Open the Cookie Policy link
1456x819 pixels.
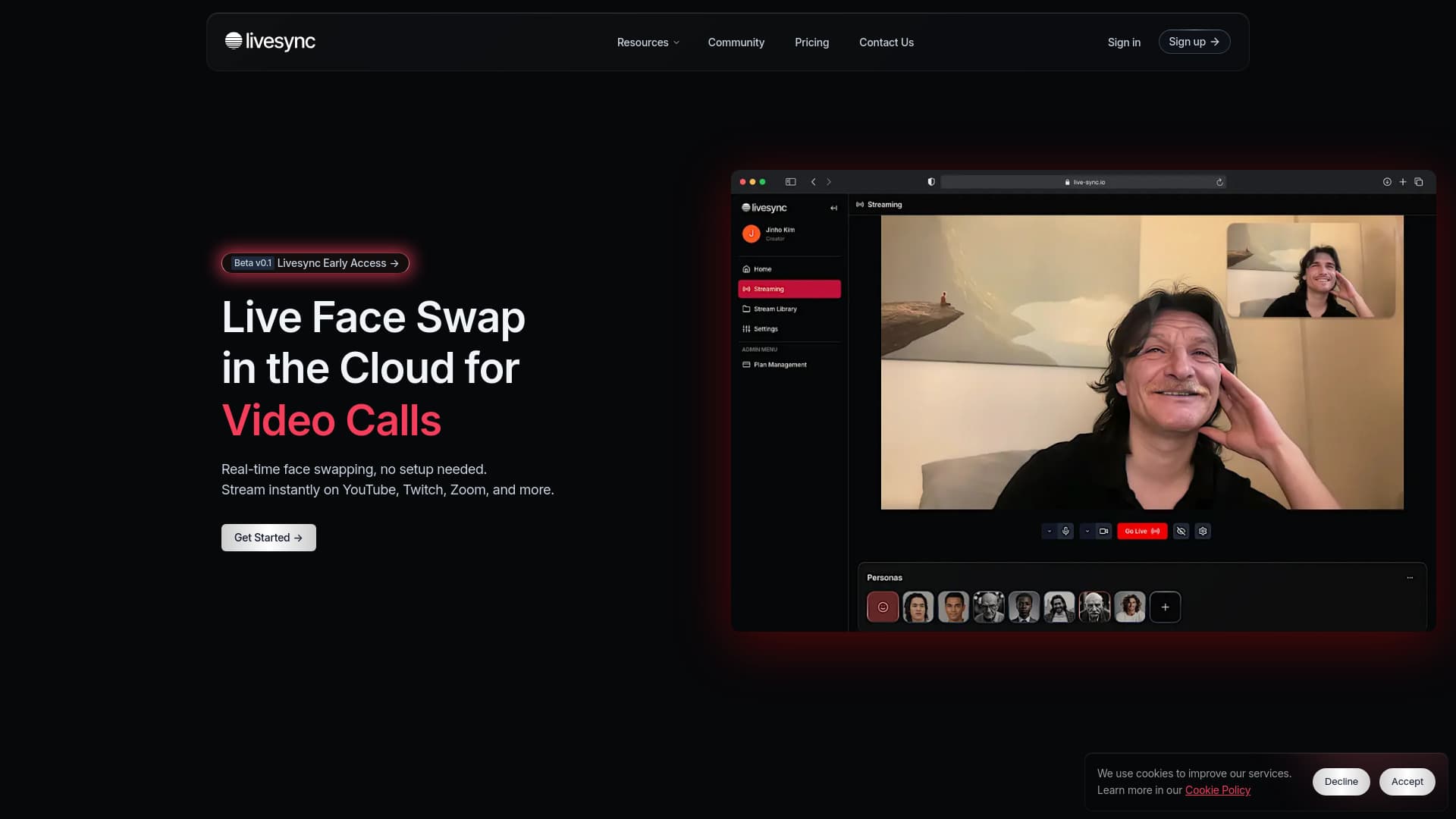[1217, 789]
